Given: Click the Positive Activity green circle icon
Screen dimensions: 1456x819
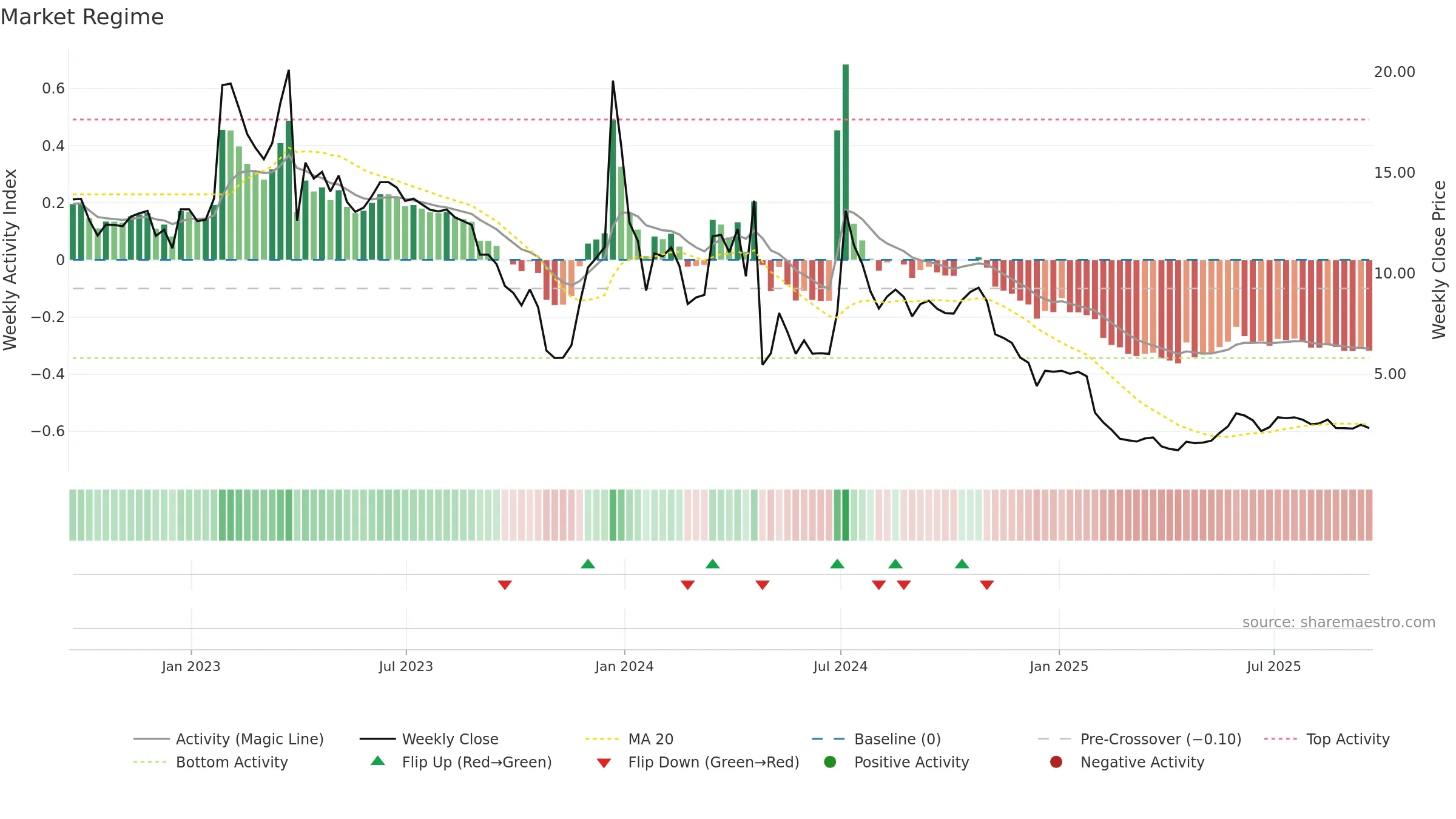Looking at the screenshot, I should coord(830,762).
